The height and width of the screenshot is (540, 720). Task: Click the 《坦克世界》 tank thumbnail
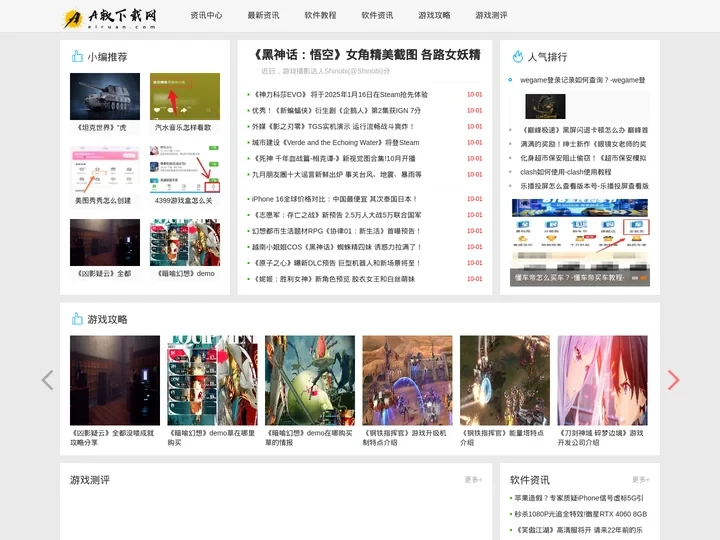point(105,96)
